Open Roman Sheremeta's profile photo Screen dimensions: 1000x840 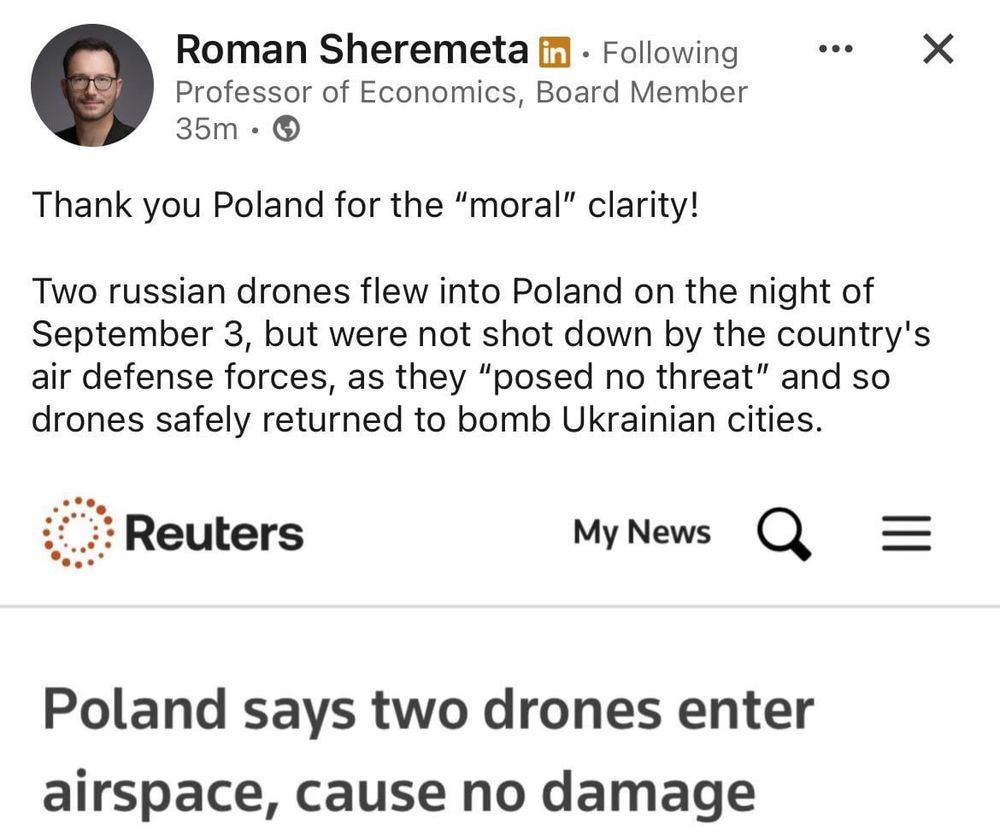92,86
